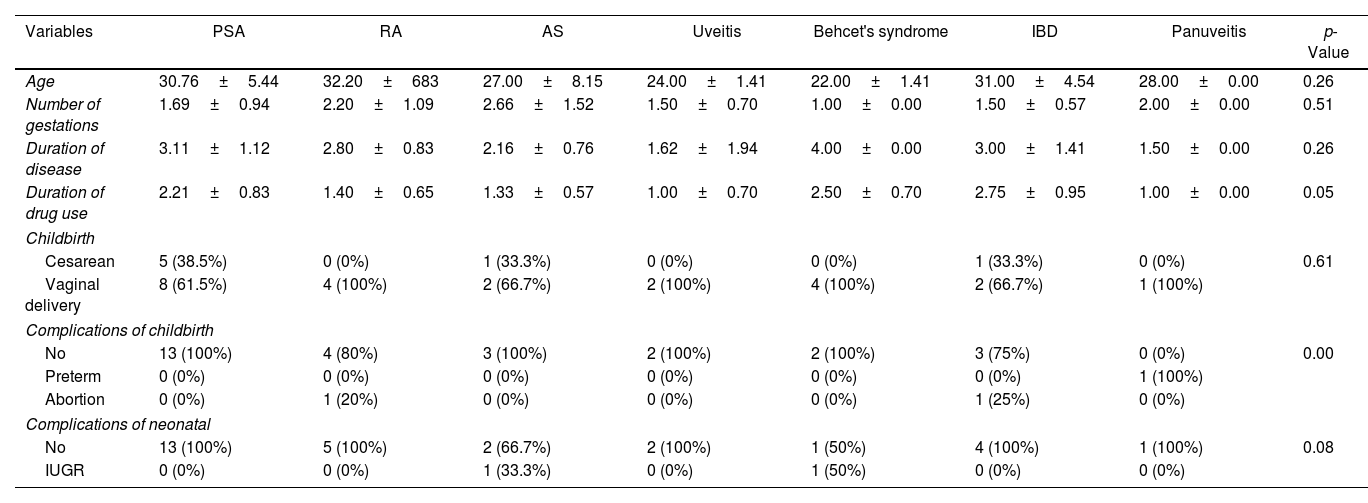Select the Age row label
This screenshot has width=1368, height=503.
(x=40, y=82)
